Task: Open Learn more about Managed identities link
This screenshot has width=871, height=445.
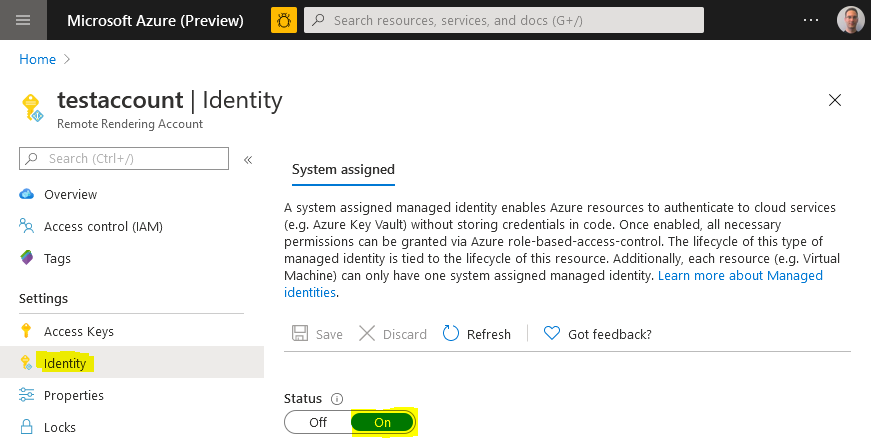Action: (740, 275)
